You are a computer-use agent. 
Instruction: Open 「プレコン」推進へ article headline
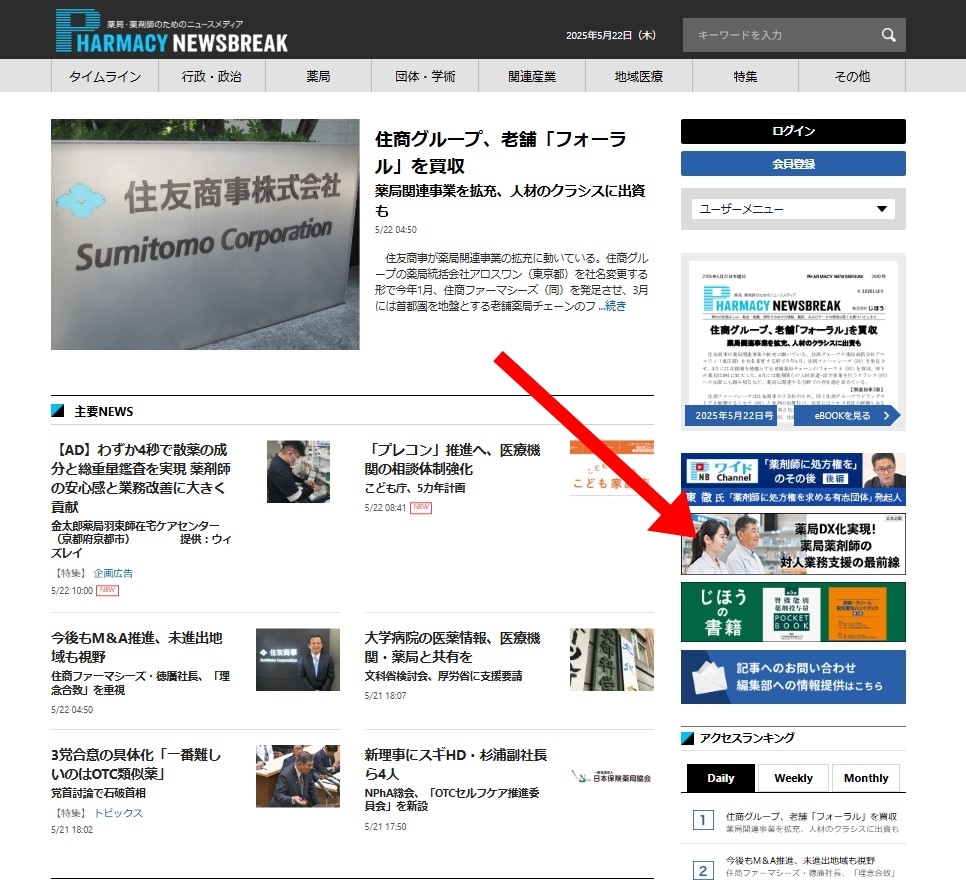(x=452, y=459)
